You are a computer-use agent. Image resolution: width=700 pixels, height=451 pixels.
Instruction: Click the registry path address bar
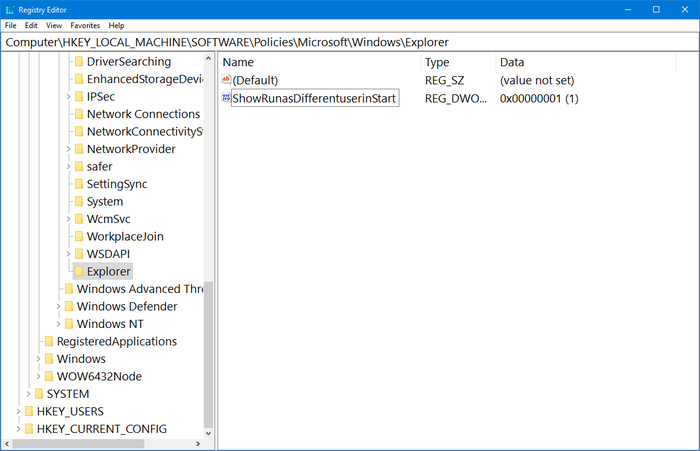point(350,42)
